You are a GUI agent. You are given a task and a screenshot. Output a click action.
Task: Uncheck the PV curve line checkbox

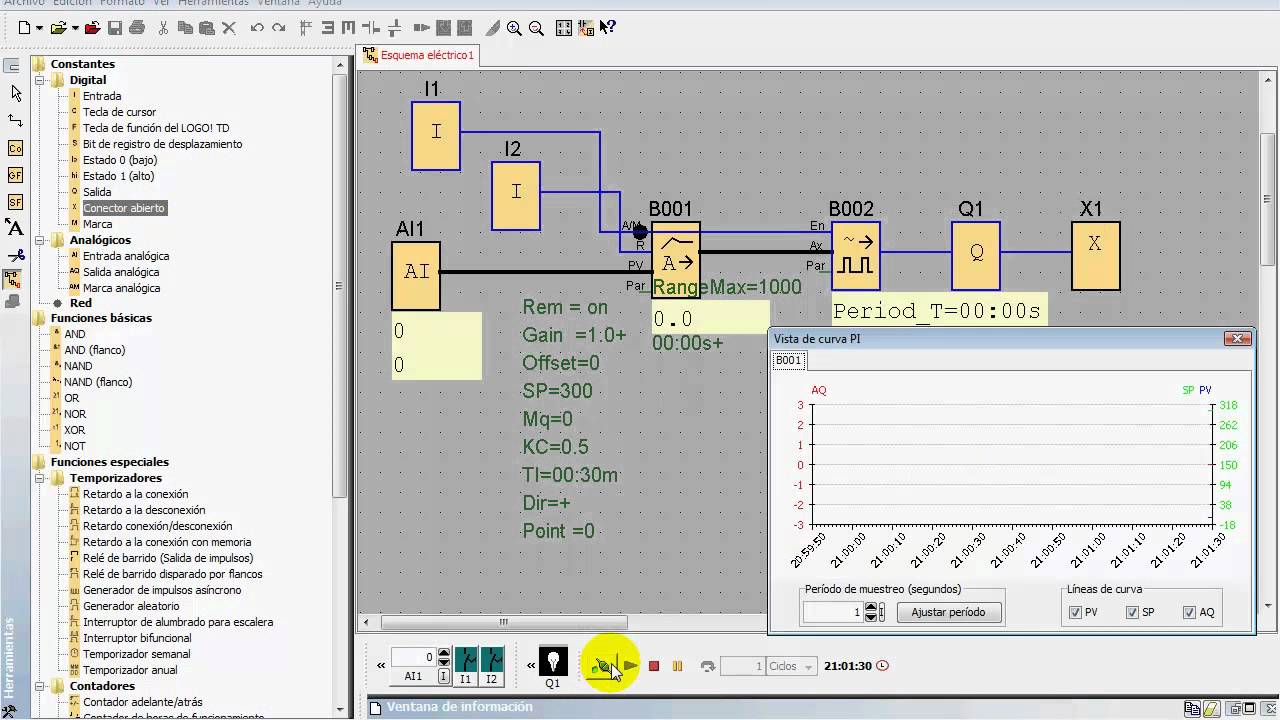(x=1076, y=612)
